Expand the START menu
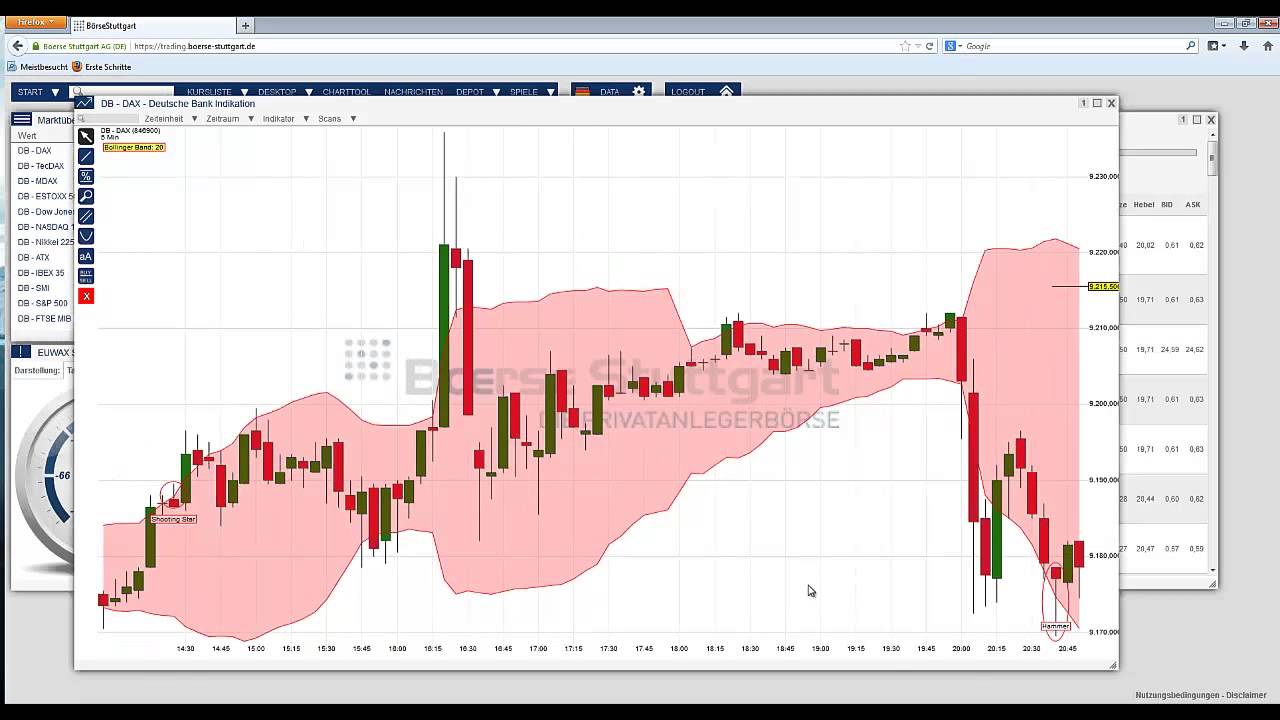Screen dimensions: 1280x720 point(36,92)
